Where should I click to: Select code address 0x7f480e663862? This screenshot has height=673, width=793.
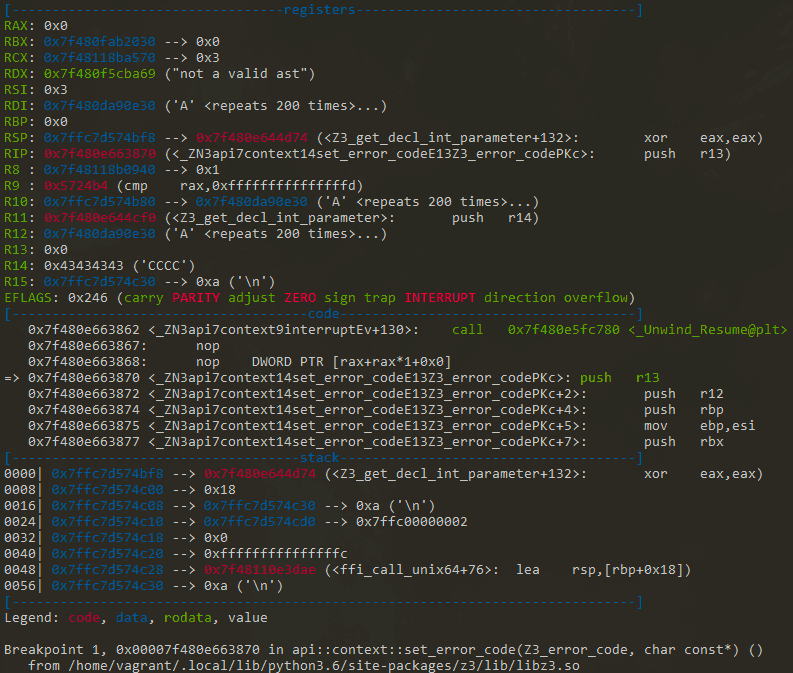pyautogui.click(x=83, y=330)
